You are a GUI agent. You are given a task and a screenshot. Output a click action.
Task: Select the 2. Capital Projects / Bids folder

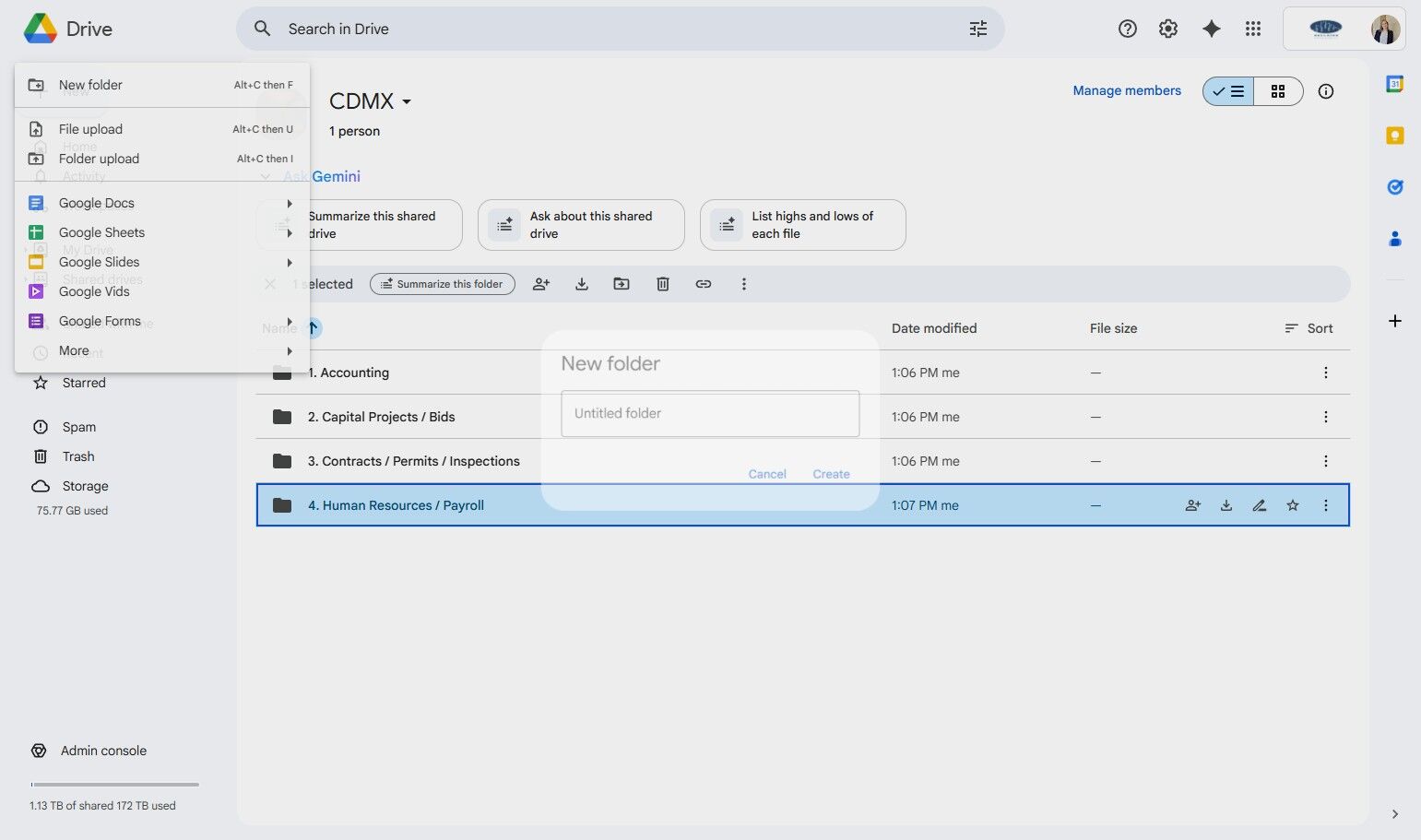(x=382, y=417)
